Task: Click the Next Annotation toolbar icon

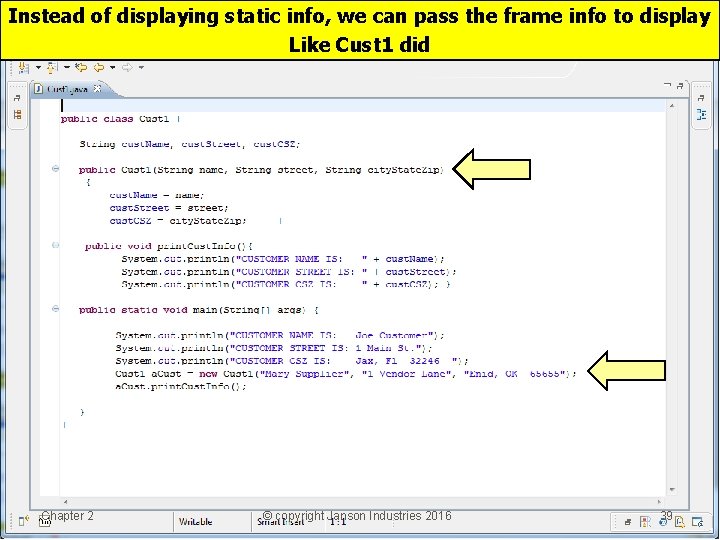Action: [23, 68]
